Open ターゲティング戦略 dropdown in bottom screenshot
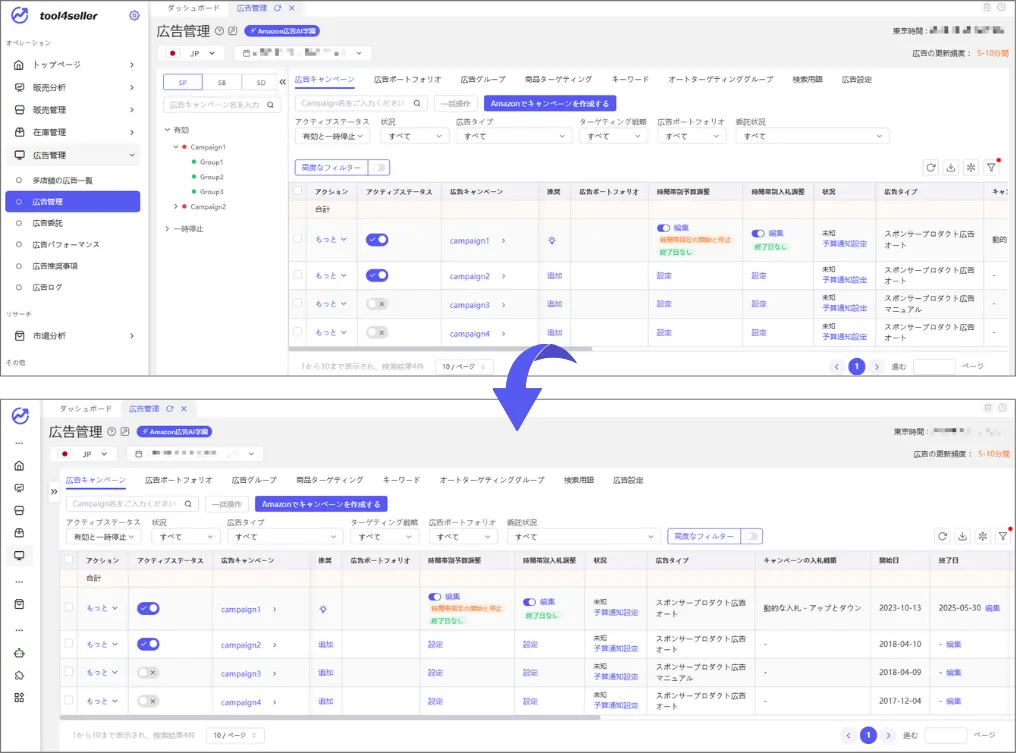Viewport: 1016px width, 754px height. tap(385, 536)
